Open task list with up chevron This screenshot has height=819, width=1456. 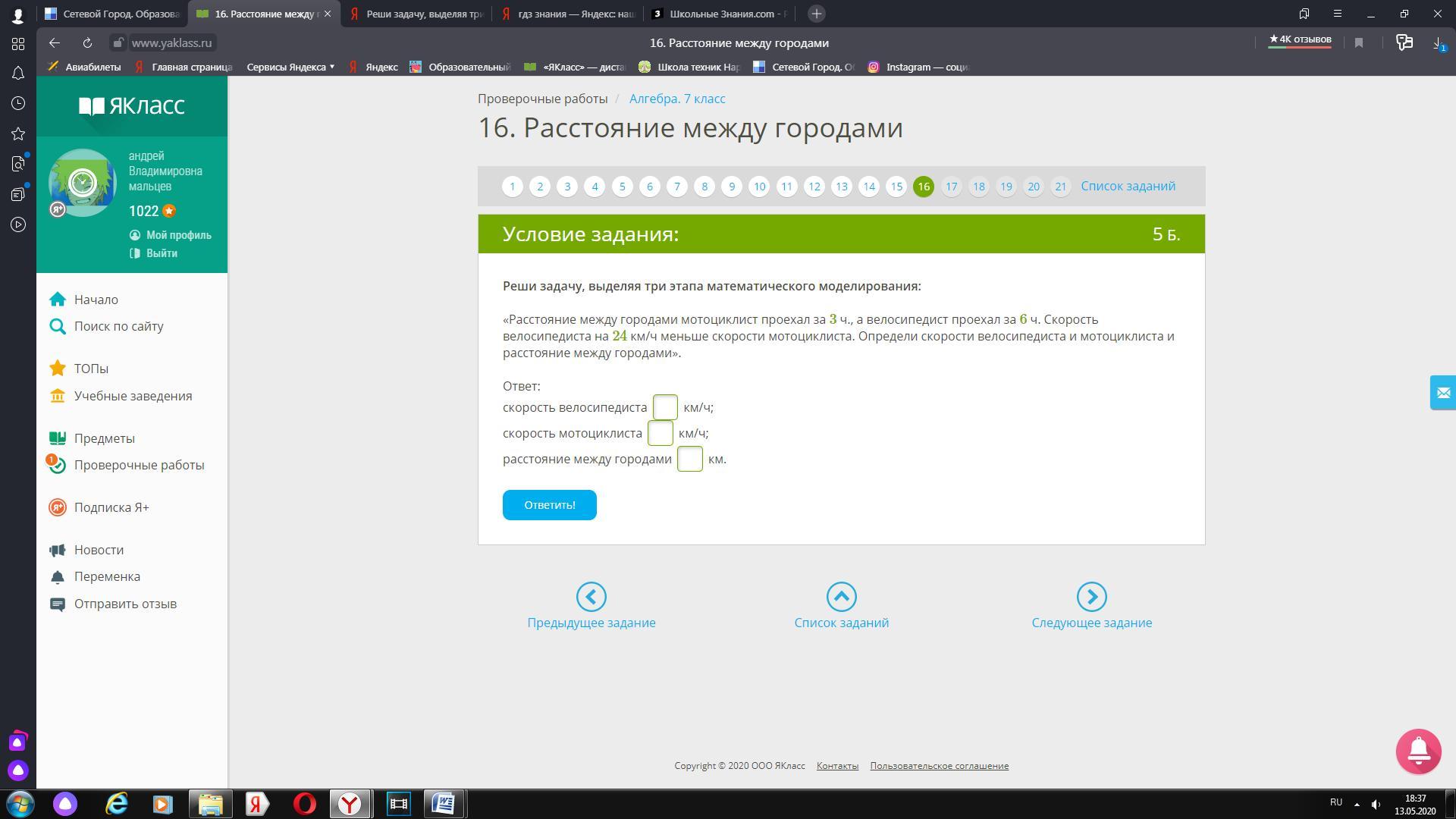click(841, 597)
